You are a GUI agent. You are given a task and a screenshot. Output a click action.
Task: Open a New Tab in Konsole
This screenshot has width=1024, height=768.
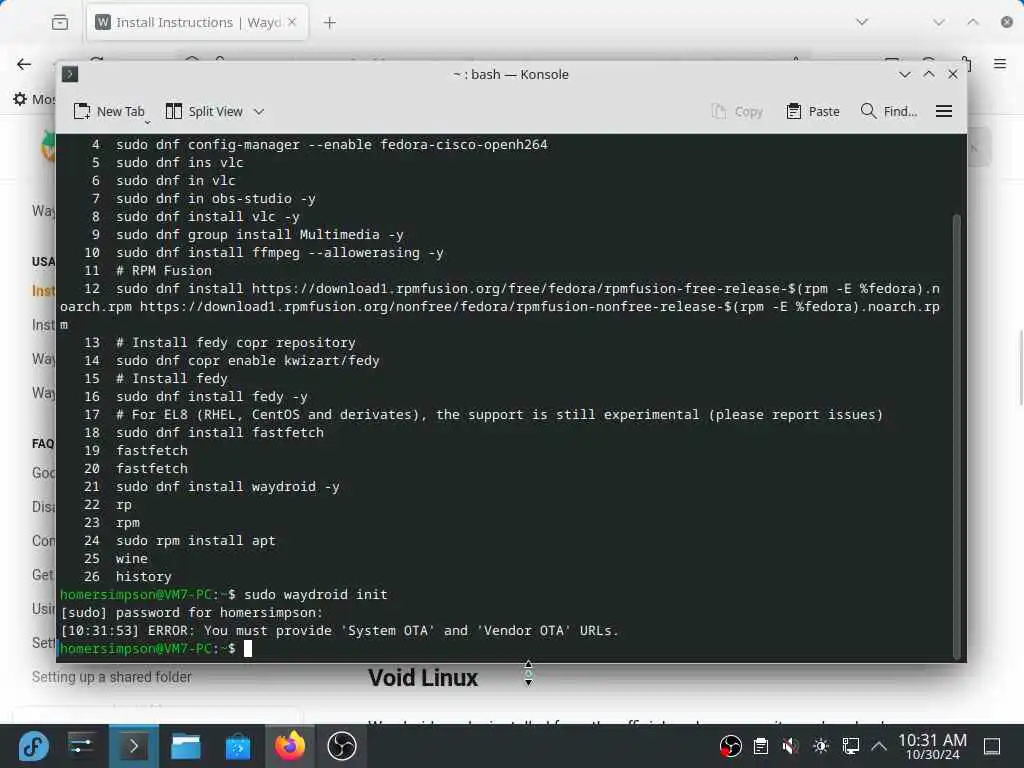coord(108,112)
